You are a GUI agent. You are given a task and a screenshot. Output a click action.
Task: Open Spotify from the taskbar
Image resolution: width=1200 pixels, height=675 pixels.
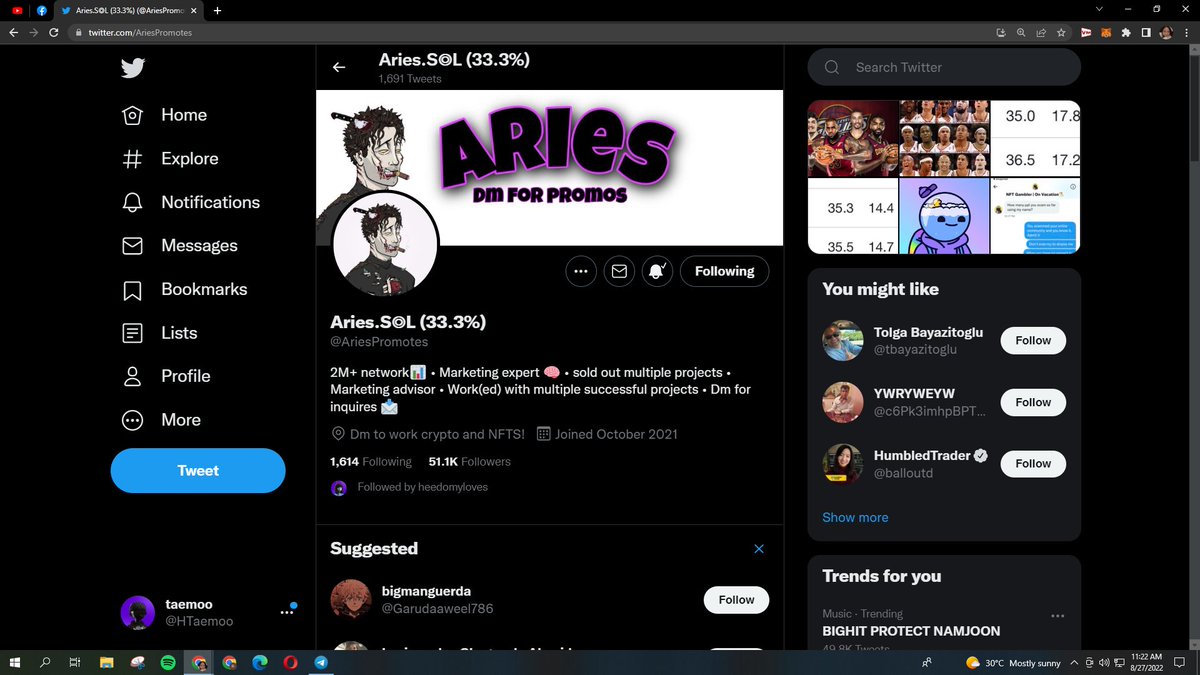pyautogui.click(x=168, y=662)
